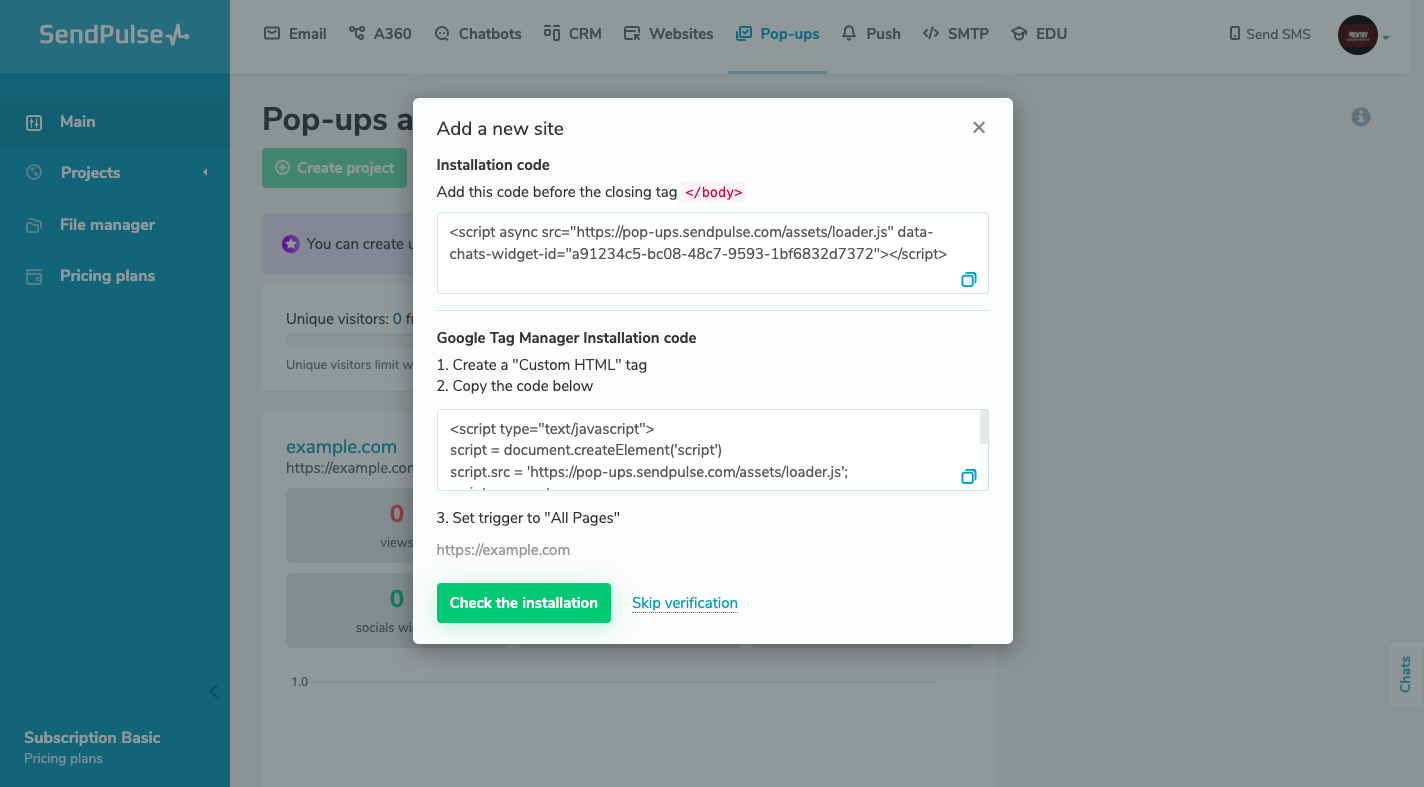Click the info icon on page
Image resolution: width=1424 pixels, height=787 pixels.
coord(1360,117)
